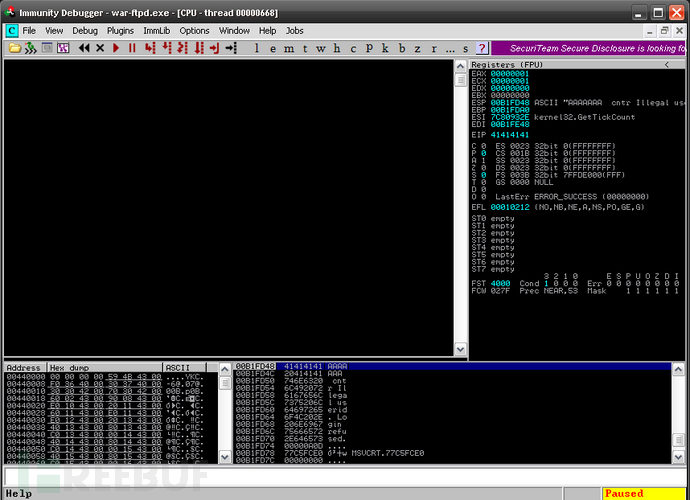Open the ImmLib menu
The width and height of the screenshot is (690, 500).
156,31
